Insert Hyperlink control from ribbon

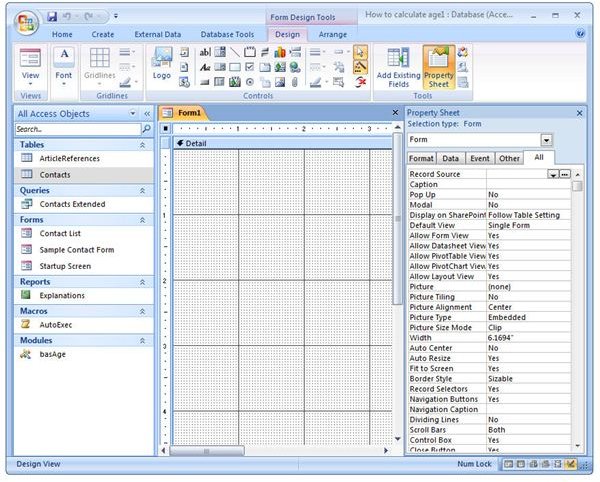(x=295, y=68)
